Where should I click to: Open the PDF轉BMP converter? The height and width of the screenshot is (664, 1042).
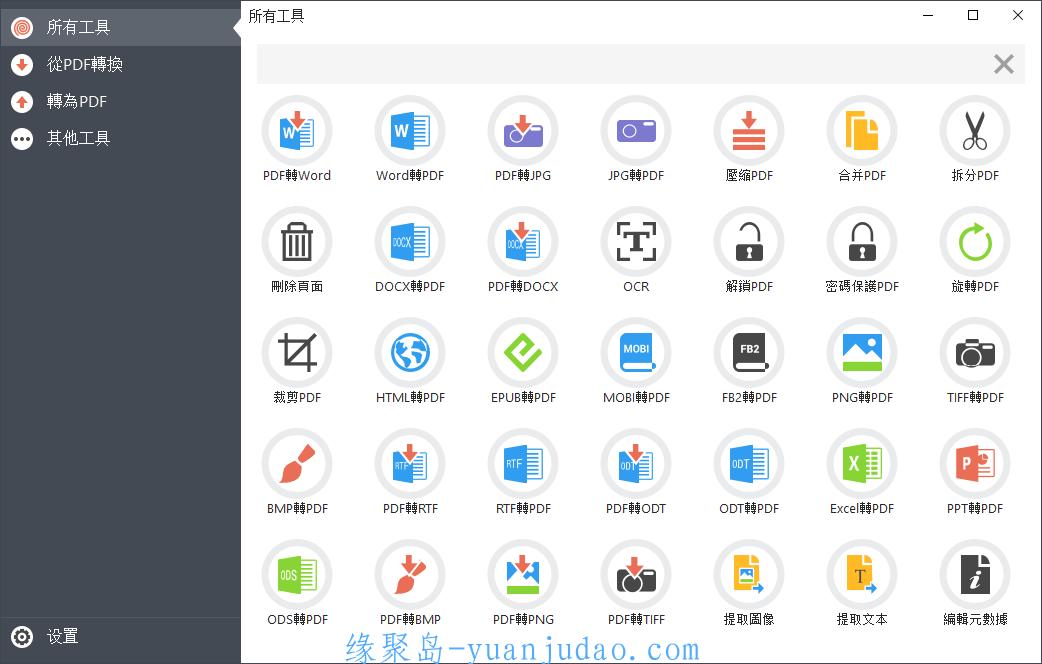click(410, 575)
